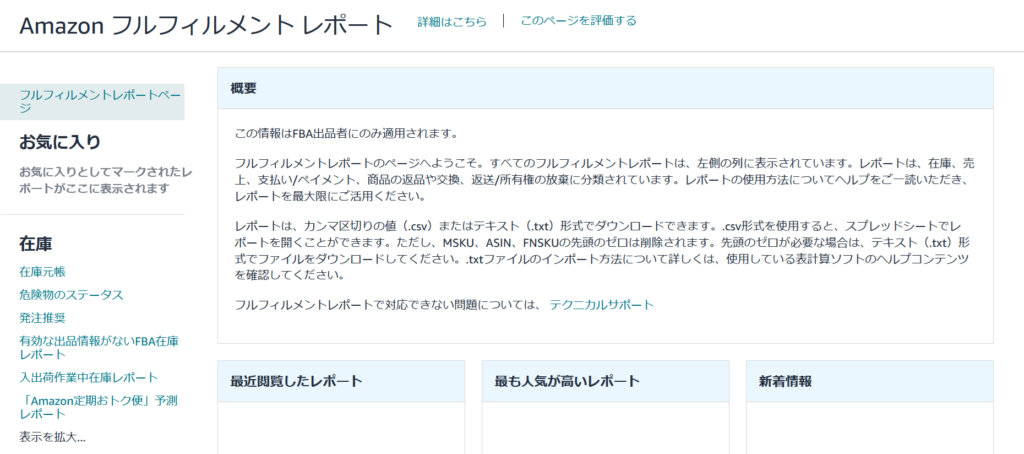The height and width of the screenshot is (454, 1024).
Task: Open 入出荷作業中在庫レポート
Action: tap(89, 378)
